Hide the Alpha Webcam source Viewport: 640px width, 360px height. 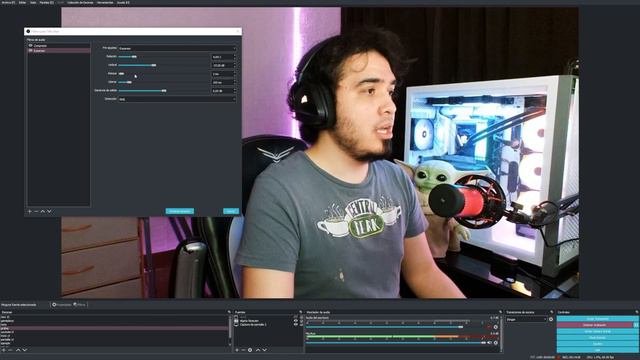(x=296, y=321)
